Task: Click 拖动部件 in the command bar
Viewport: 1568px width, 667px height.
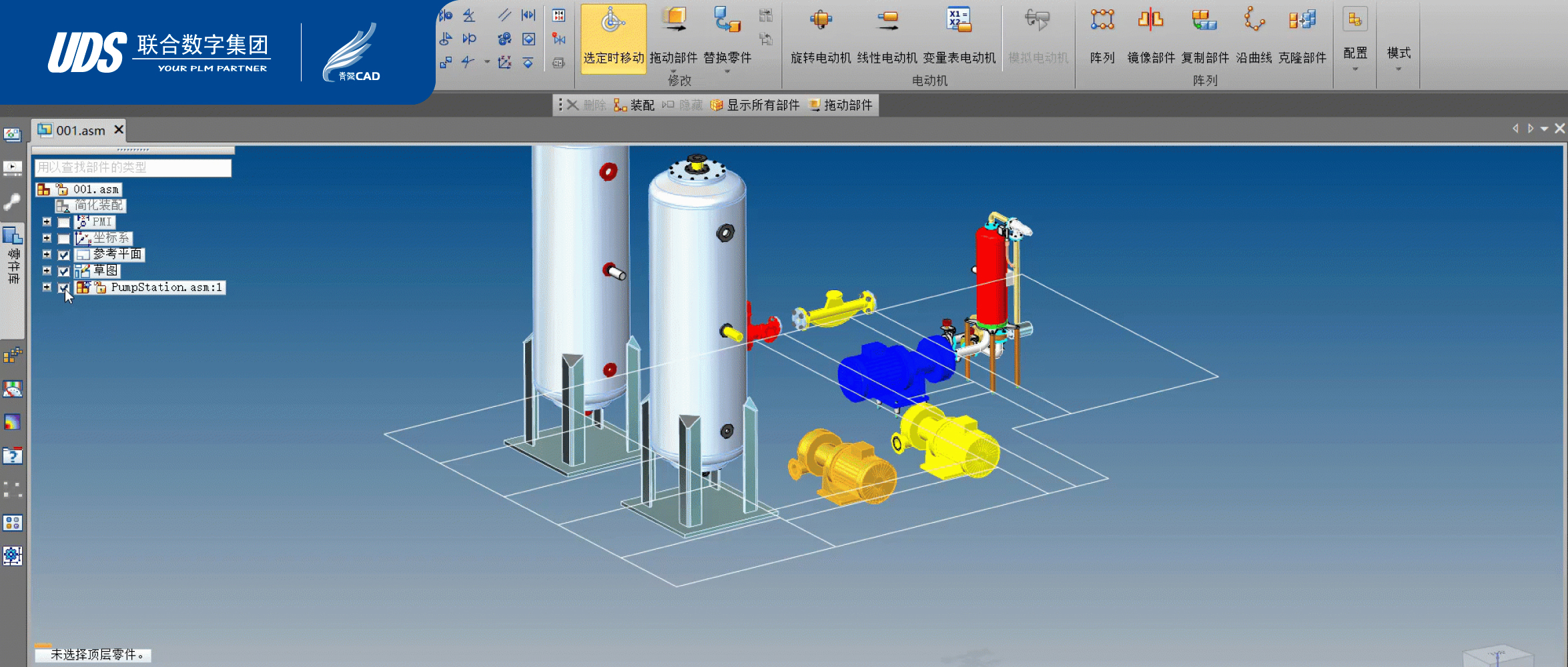Action: [841, 105]
